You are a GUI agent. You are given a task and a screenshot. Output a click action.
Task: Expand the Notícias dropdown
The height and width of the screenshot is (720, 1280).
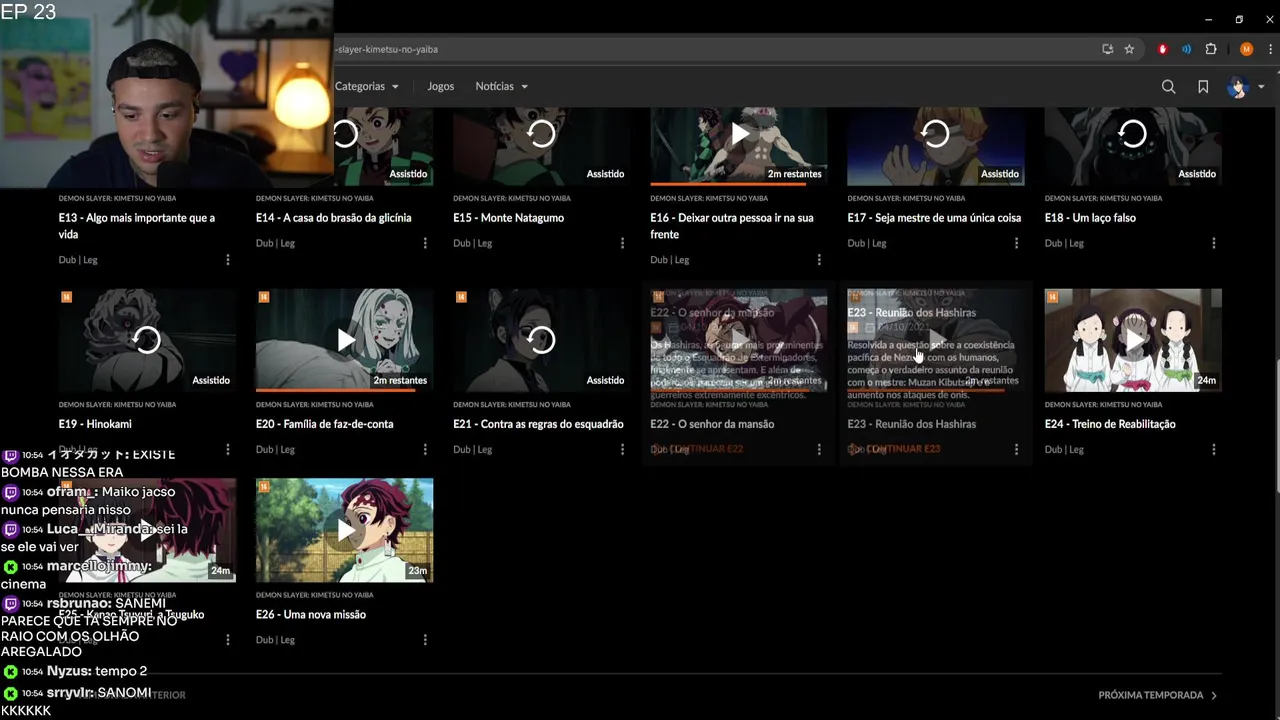pyautogui.click(x=501, y=87)
